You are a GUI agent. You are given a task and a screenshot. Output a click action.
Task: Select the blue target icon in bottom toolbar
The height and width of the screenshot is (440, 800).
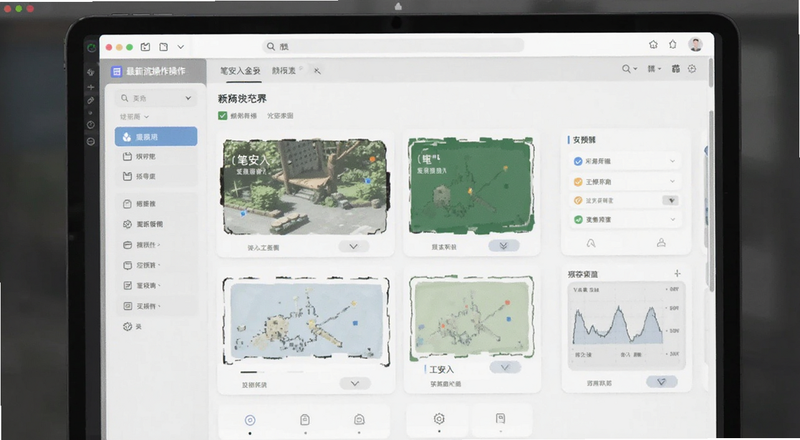click(249, 420)
